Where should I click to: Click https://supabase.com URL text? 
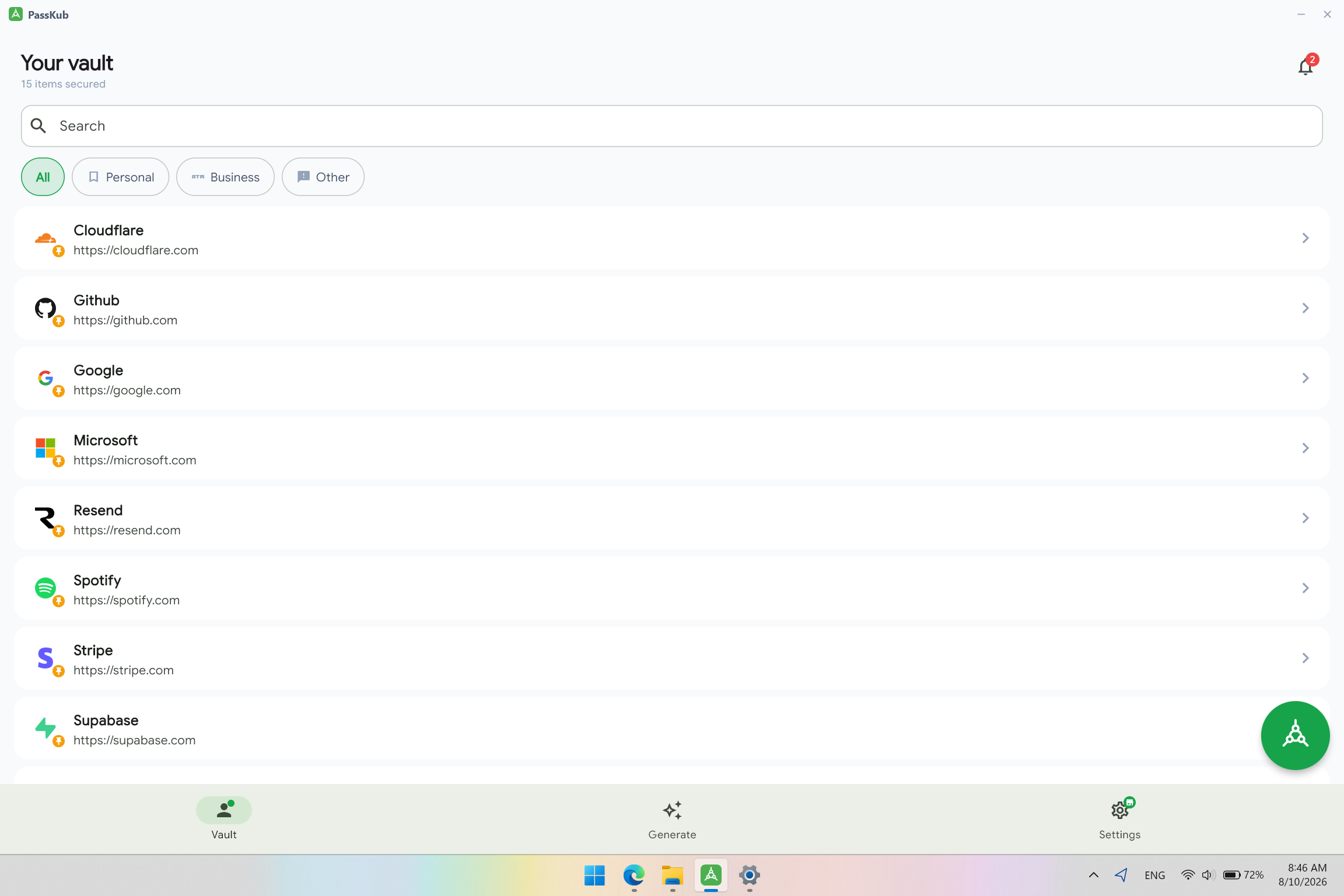point(135,740)
